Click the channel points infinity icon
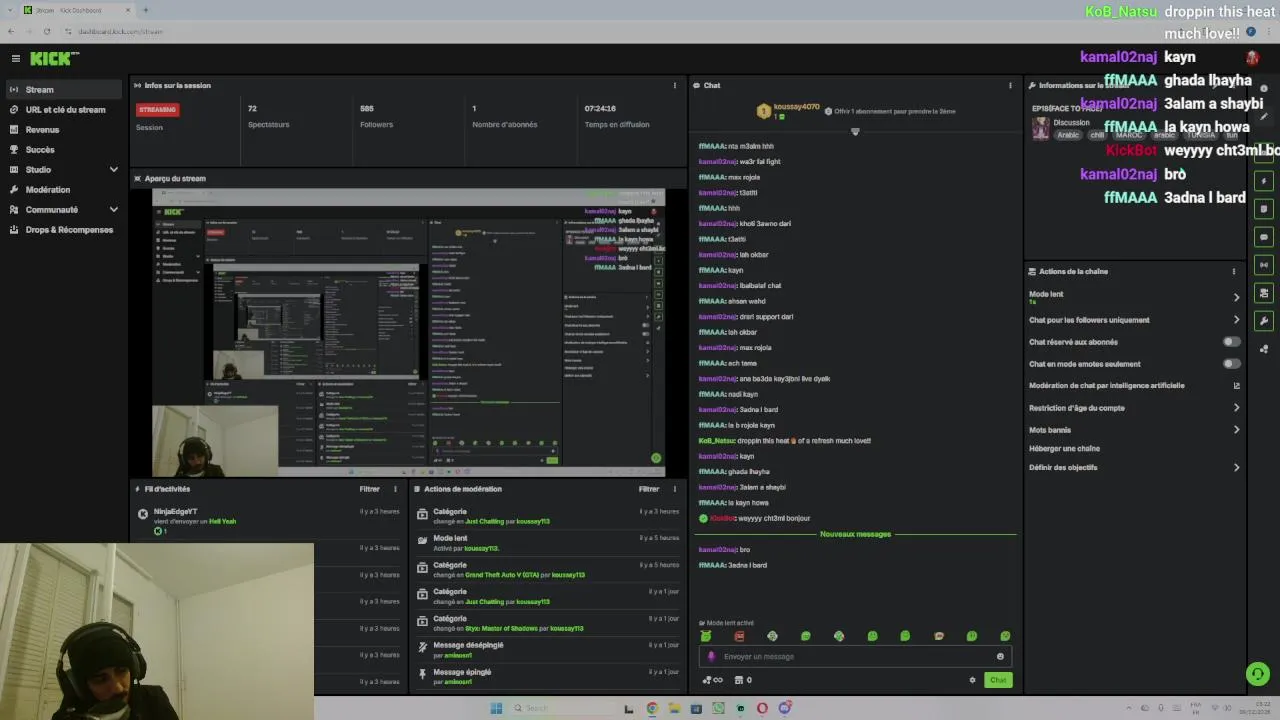 coord(713,680)
